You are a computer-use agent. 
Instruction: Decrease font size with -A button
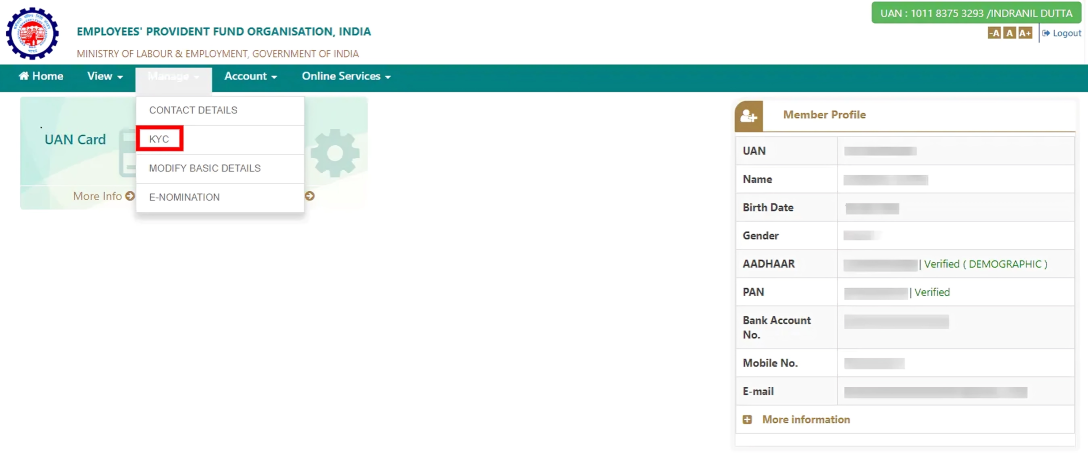coord(994,33)
